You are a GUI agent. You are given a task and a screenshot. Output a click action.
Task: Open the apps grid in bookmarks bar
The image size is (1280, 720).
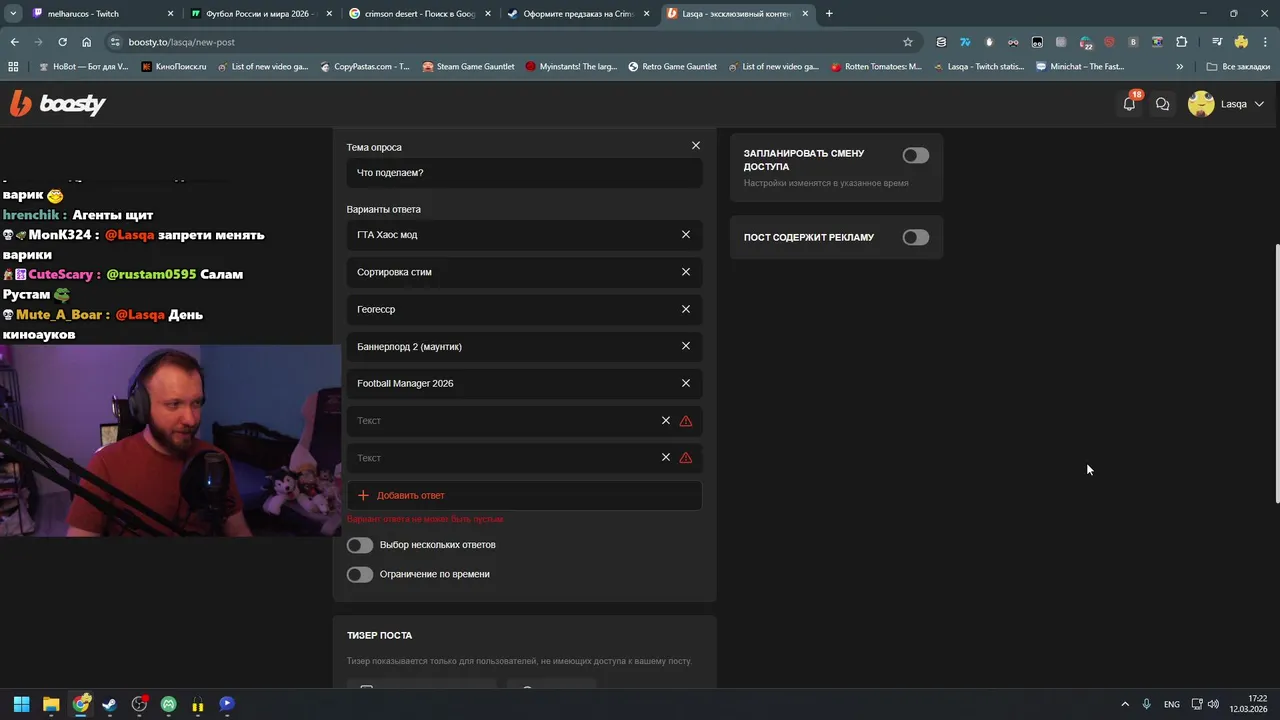13,67
